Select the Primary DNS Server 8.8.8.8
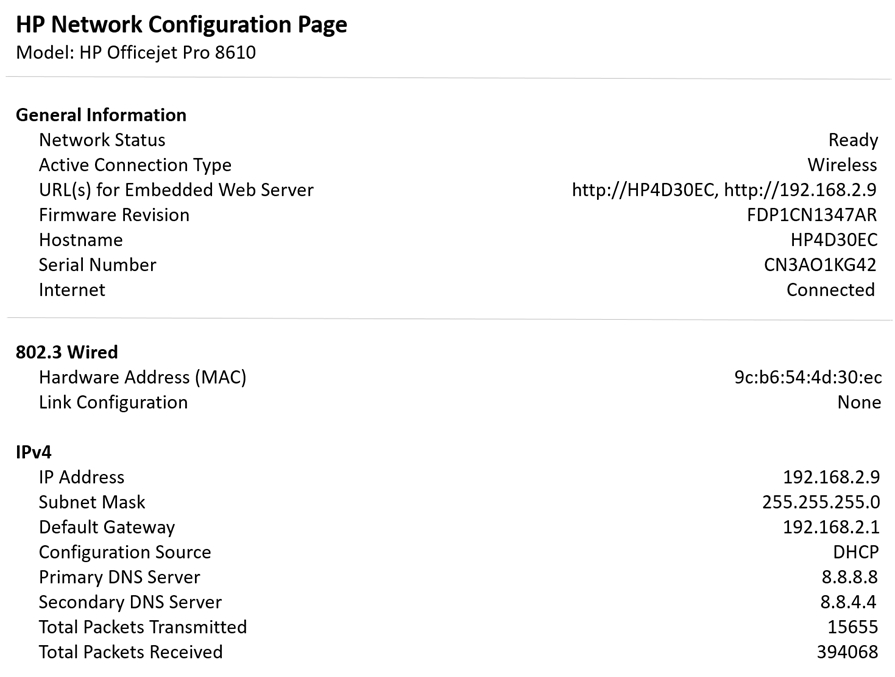895x677 pixels. click(849, 577)
